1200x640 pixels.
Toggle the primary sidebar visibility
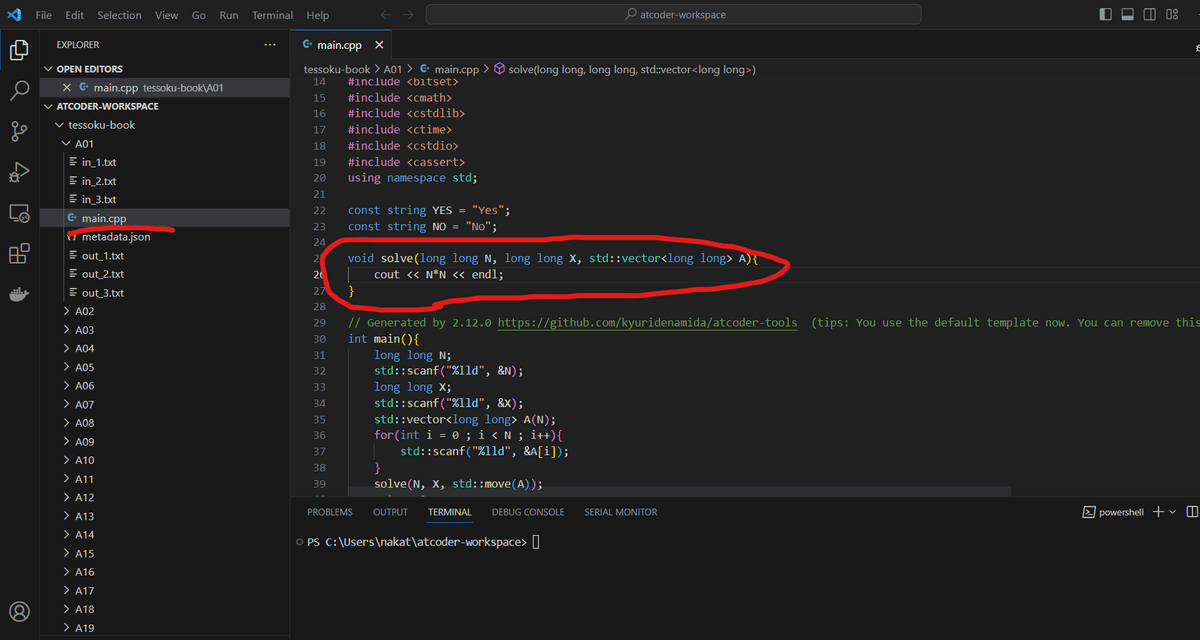point(1105,13)
